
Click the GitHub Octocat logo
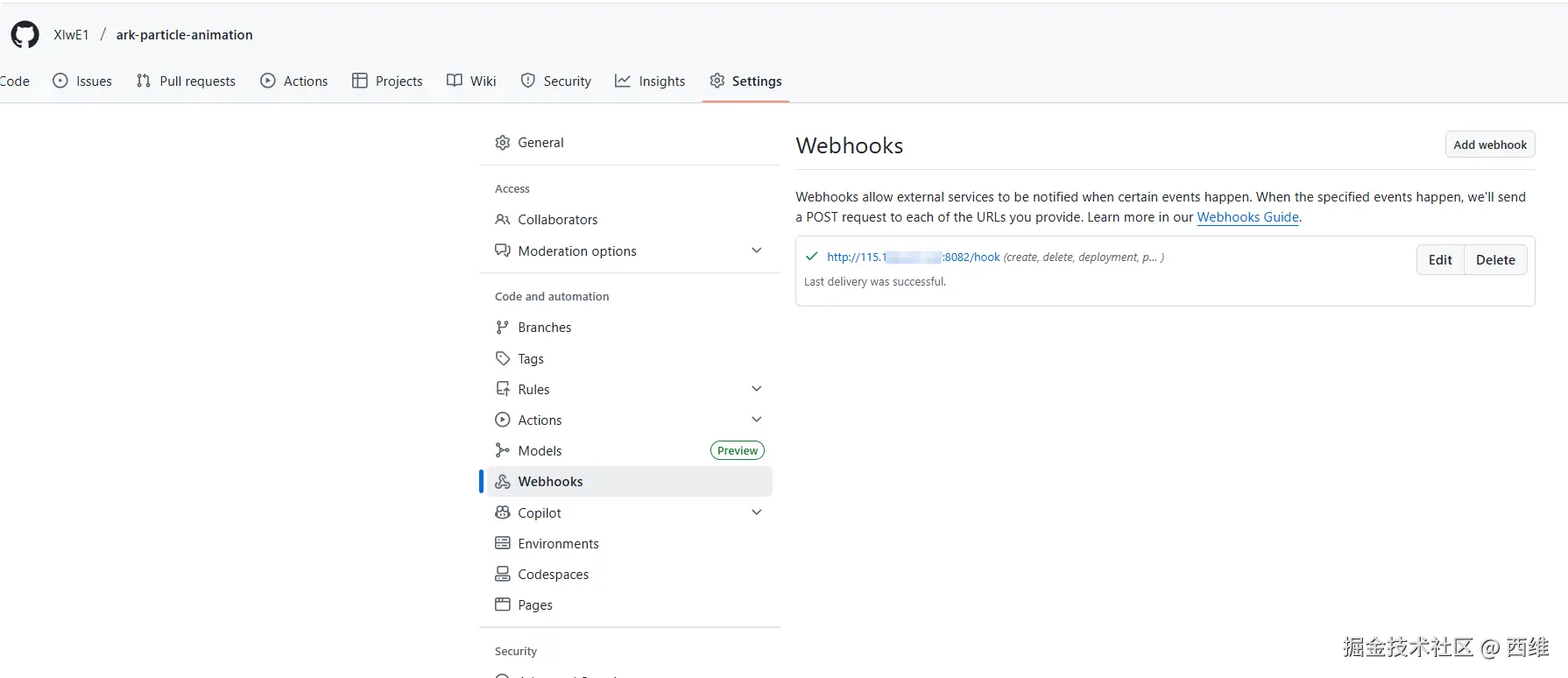click(x=25, y=35)
